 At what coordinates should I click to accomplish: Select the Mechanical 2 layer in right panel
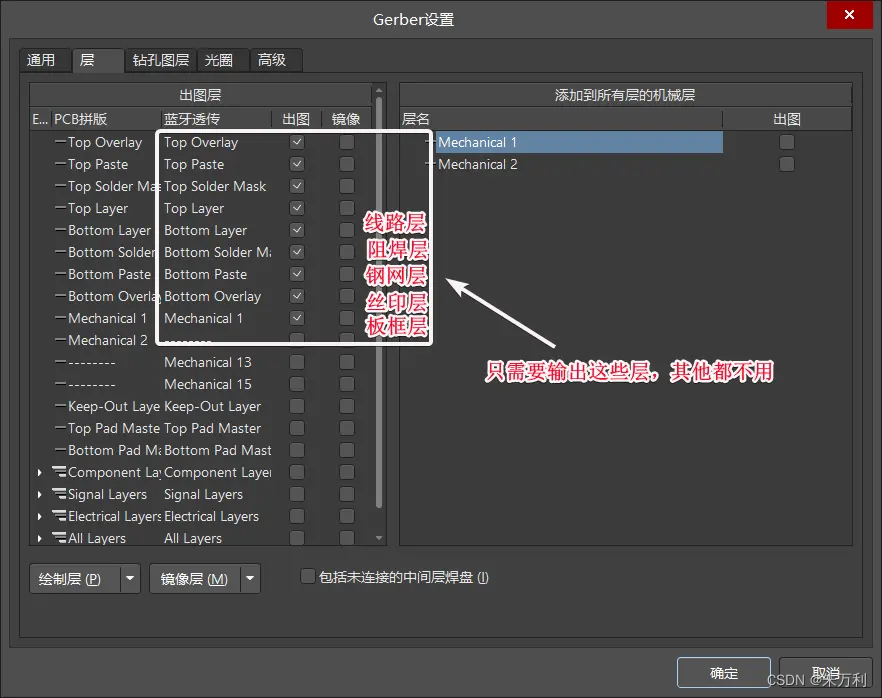pos(479,164)
